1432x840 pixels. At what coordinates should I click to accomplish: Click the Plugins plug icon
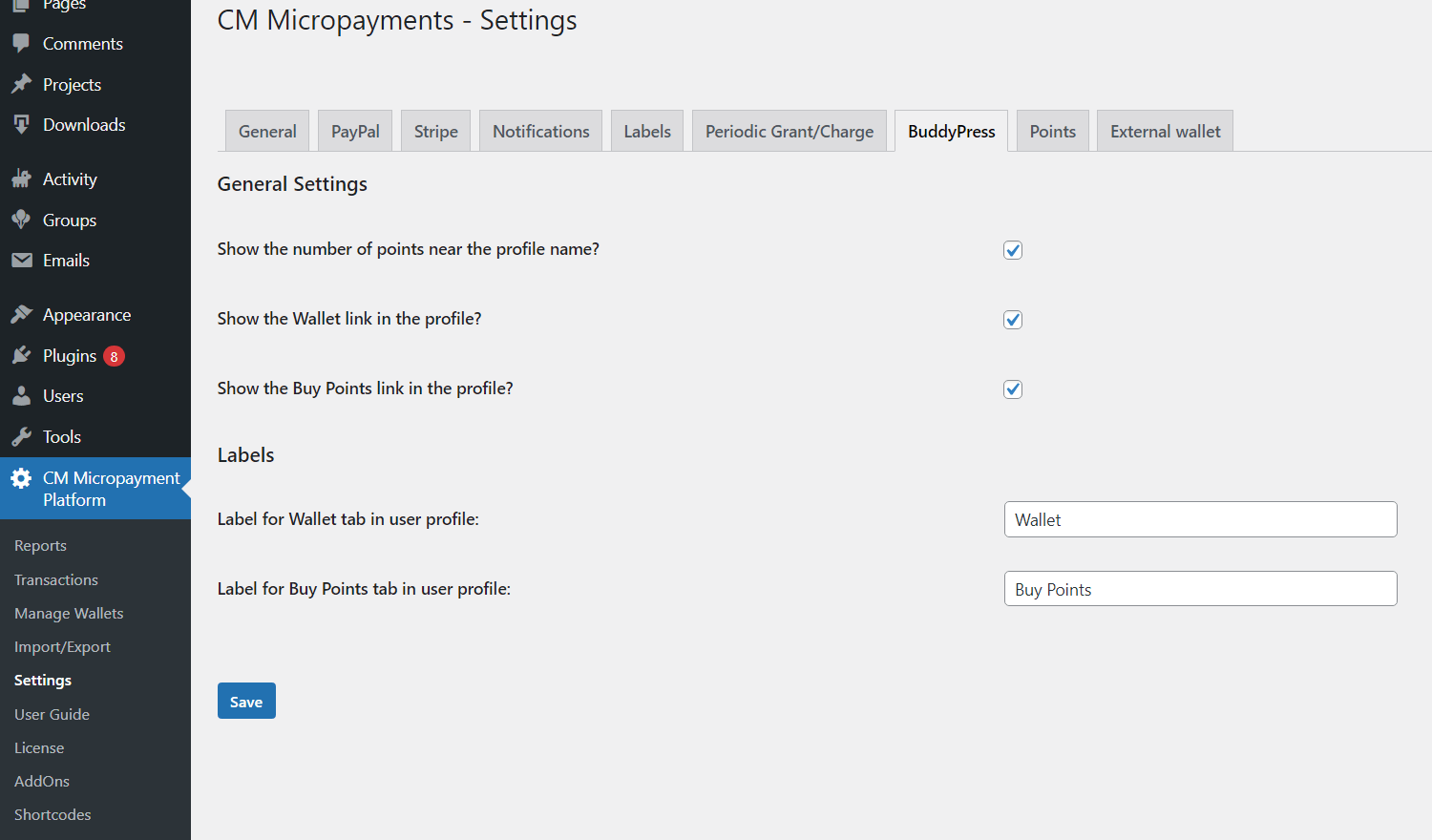[21, 356]
